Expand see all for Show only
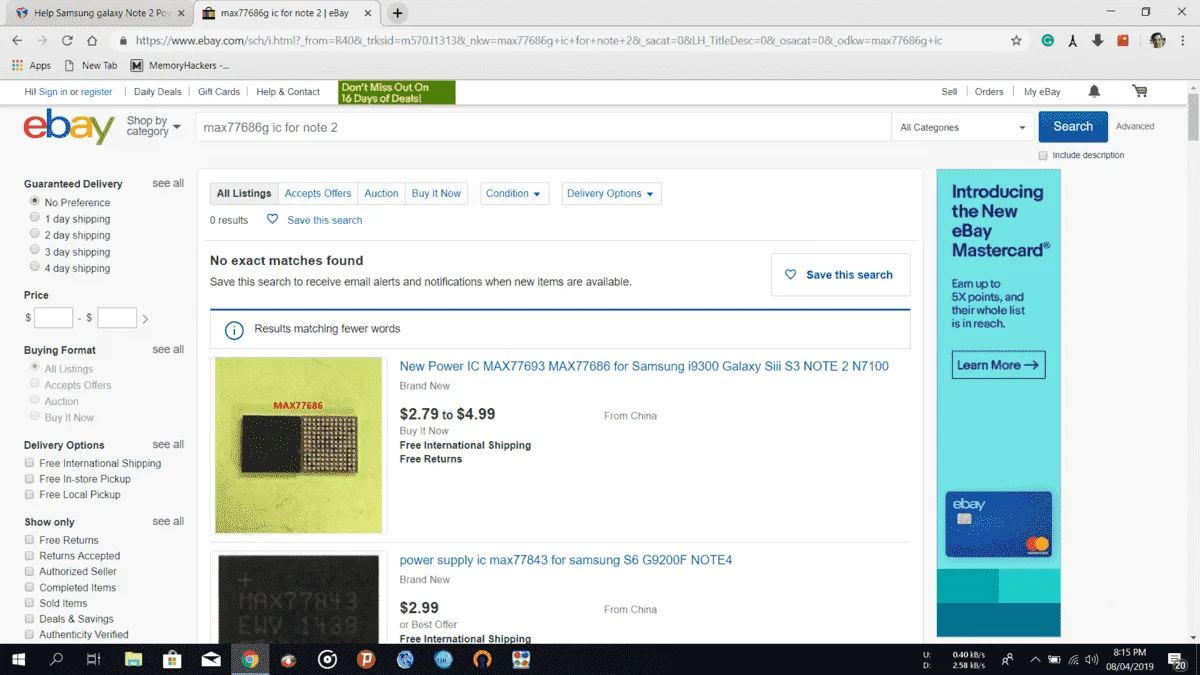 (x=168, y=521)
